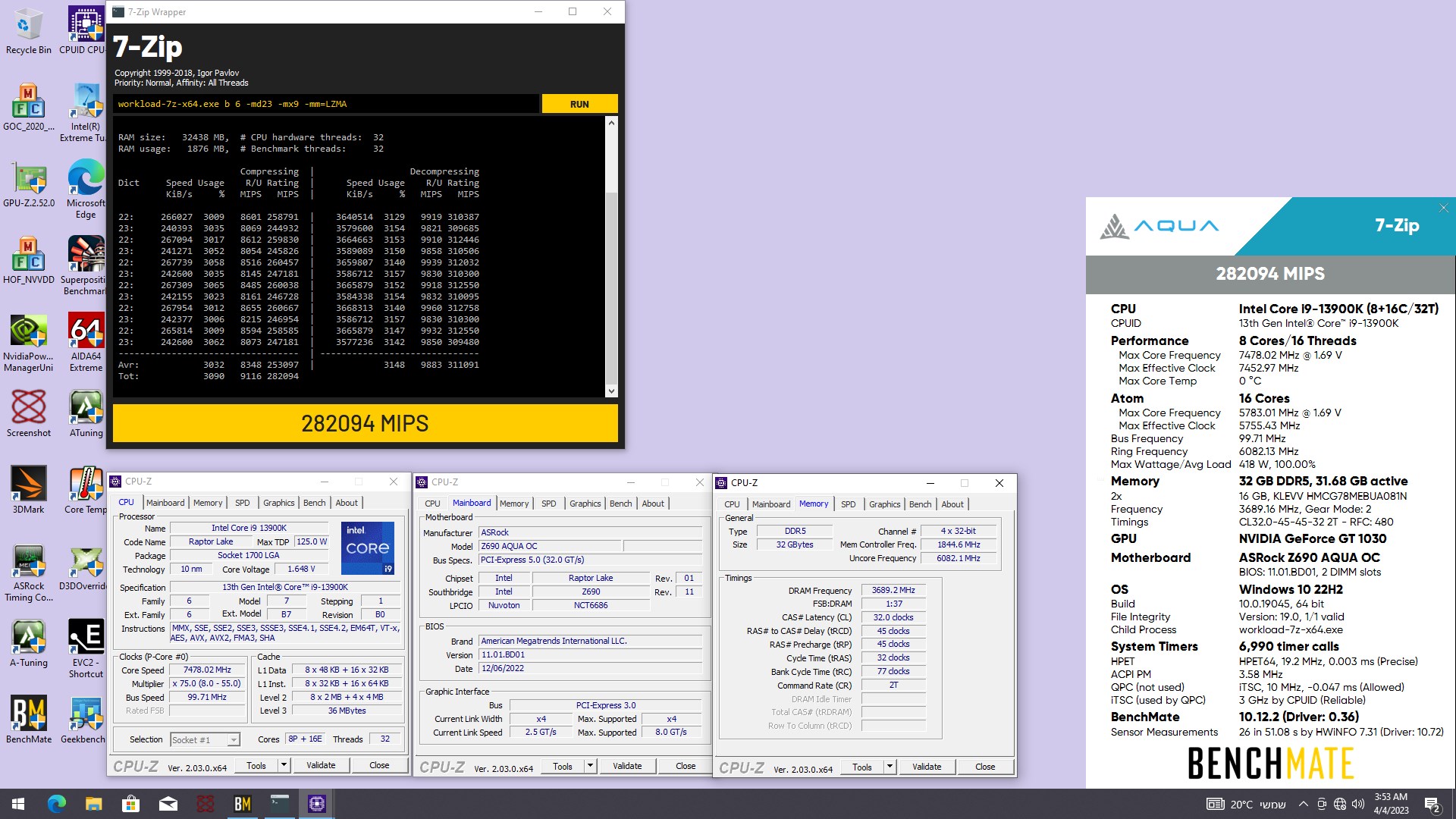The height and width of the screenshot is (819, 1456).
Task: Click Close in first CPU-Z window
Action: click(x=379, y=766)
